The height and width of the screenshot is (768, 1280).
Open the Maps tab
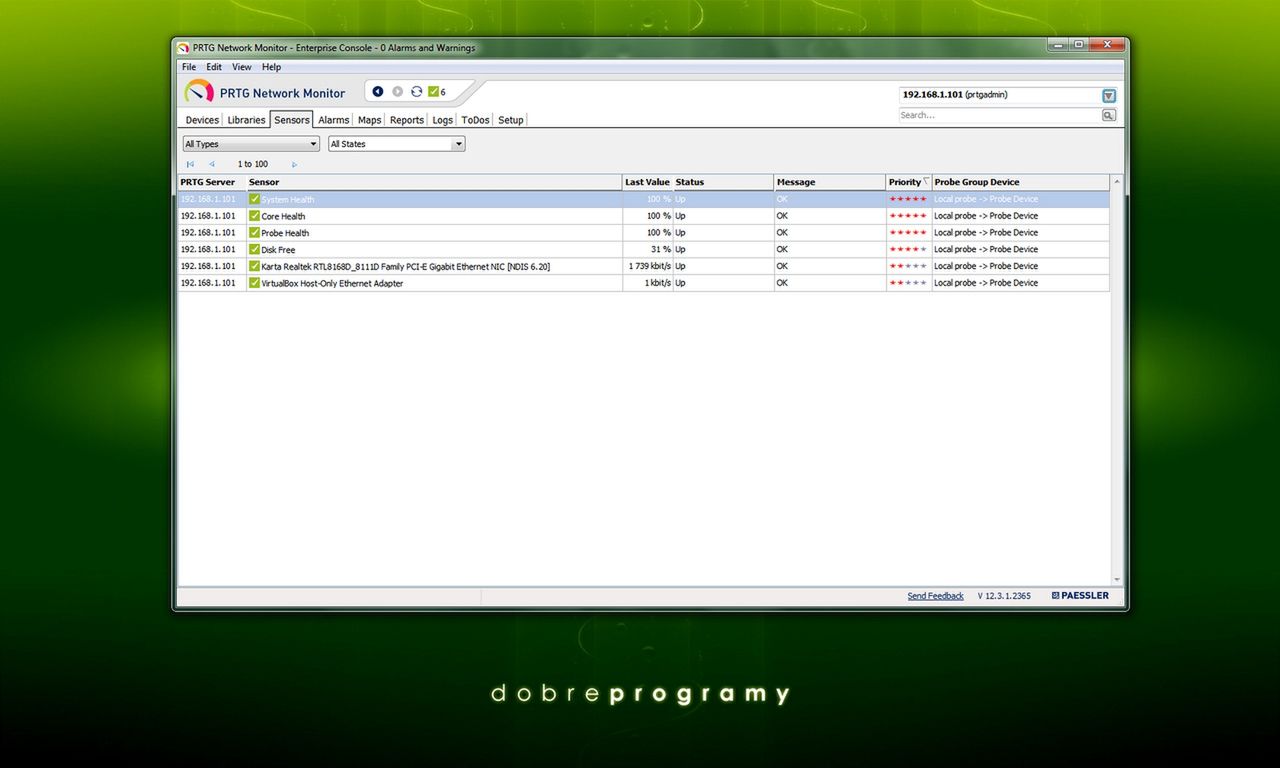[x=370, y=120]
